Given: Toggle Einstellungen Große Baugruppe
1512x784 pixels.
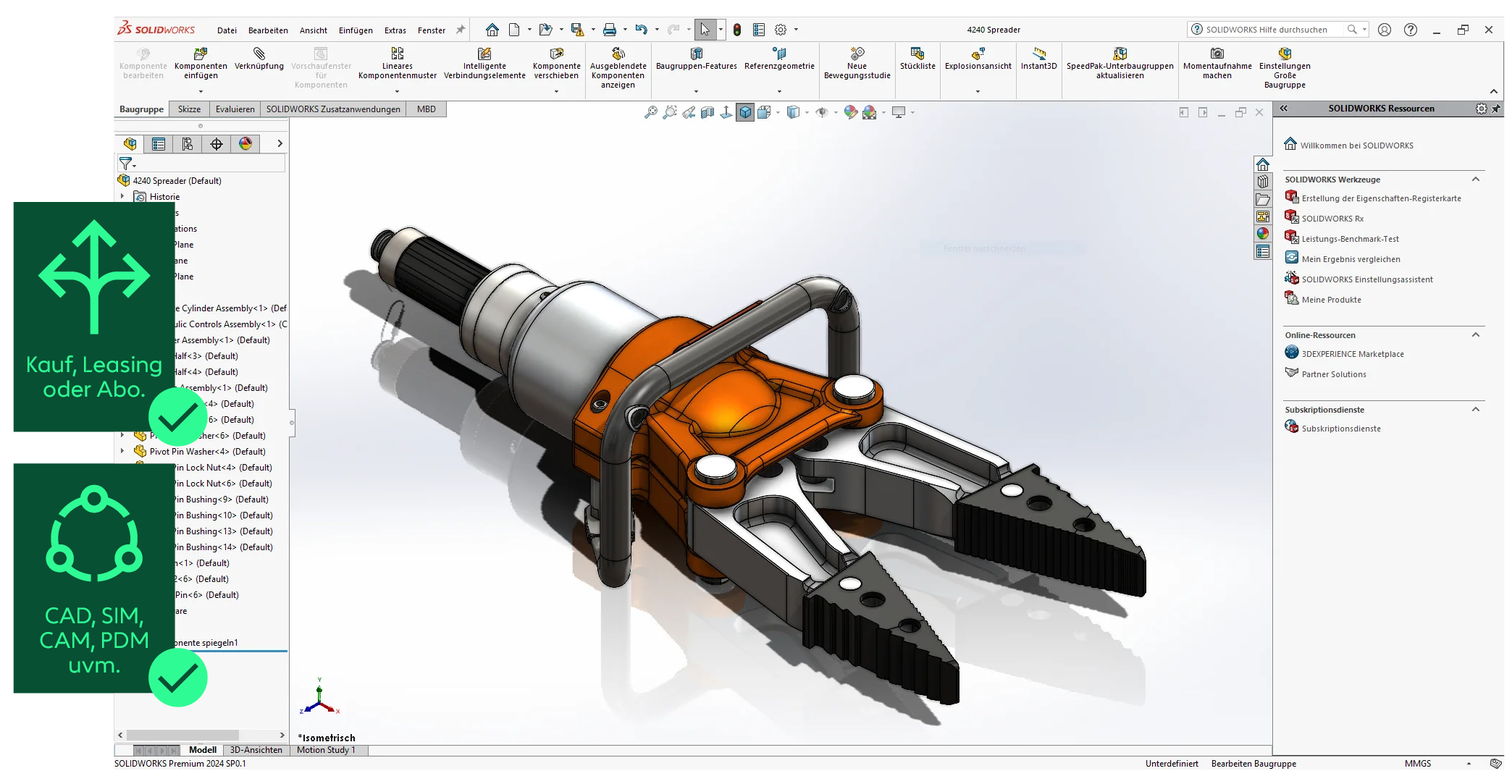Looking at the screenshot, I should (1285, 68).
